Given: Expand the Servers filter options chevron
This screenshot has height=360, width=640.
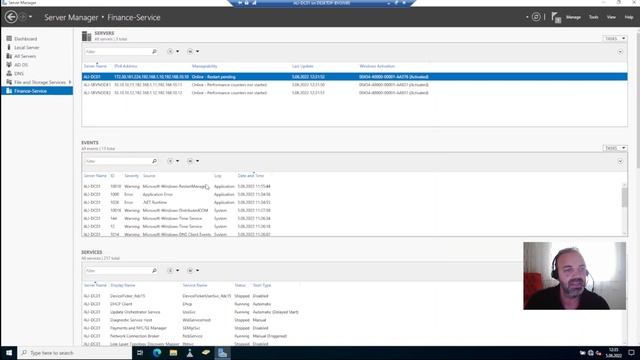Looking at the screenshot, I should point(620,52).
